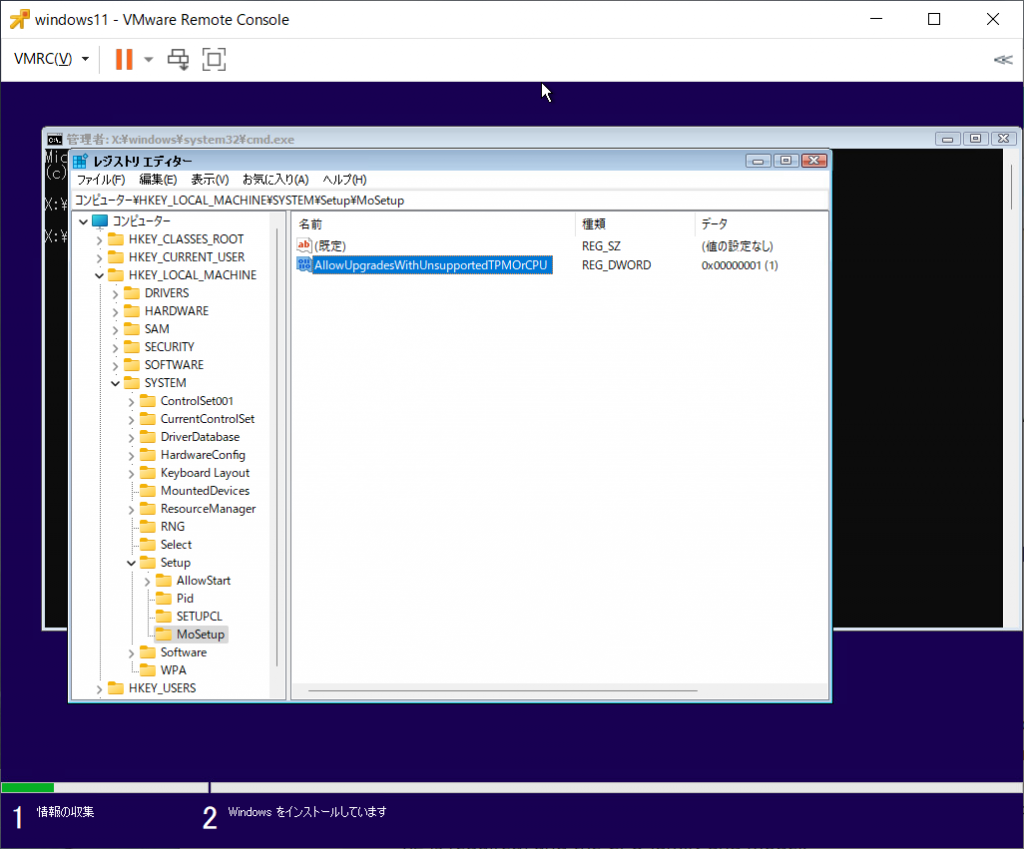Click the cmd.exe window title bar icon

point(55,139)
